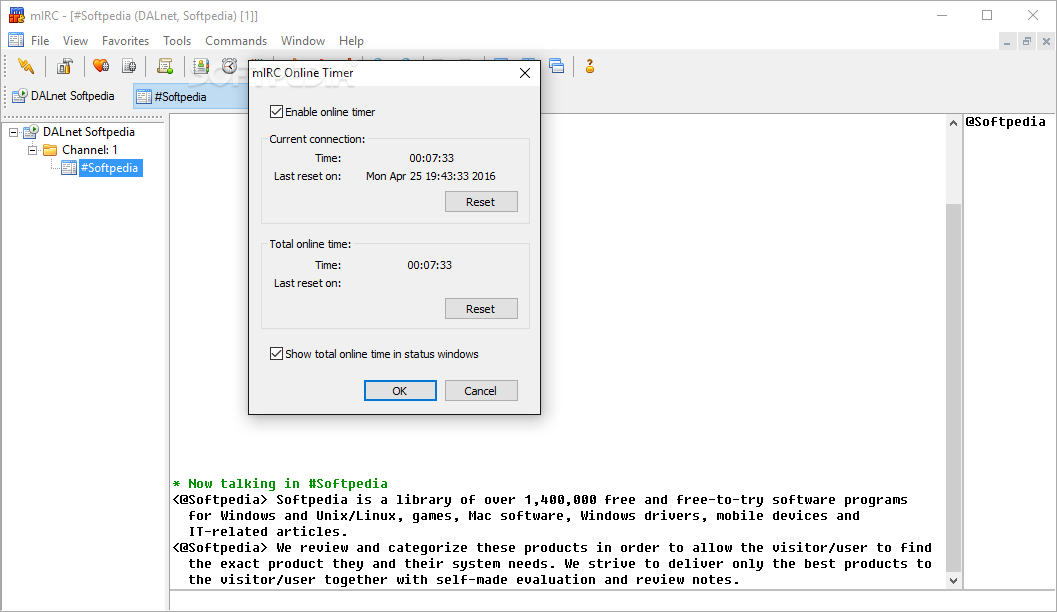Reset the Total online time
The height and width of the screenshot is (612, 1057).
click(x=481, y=309)
